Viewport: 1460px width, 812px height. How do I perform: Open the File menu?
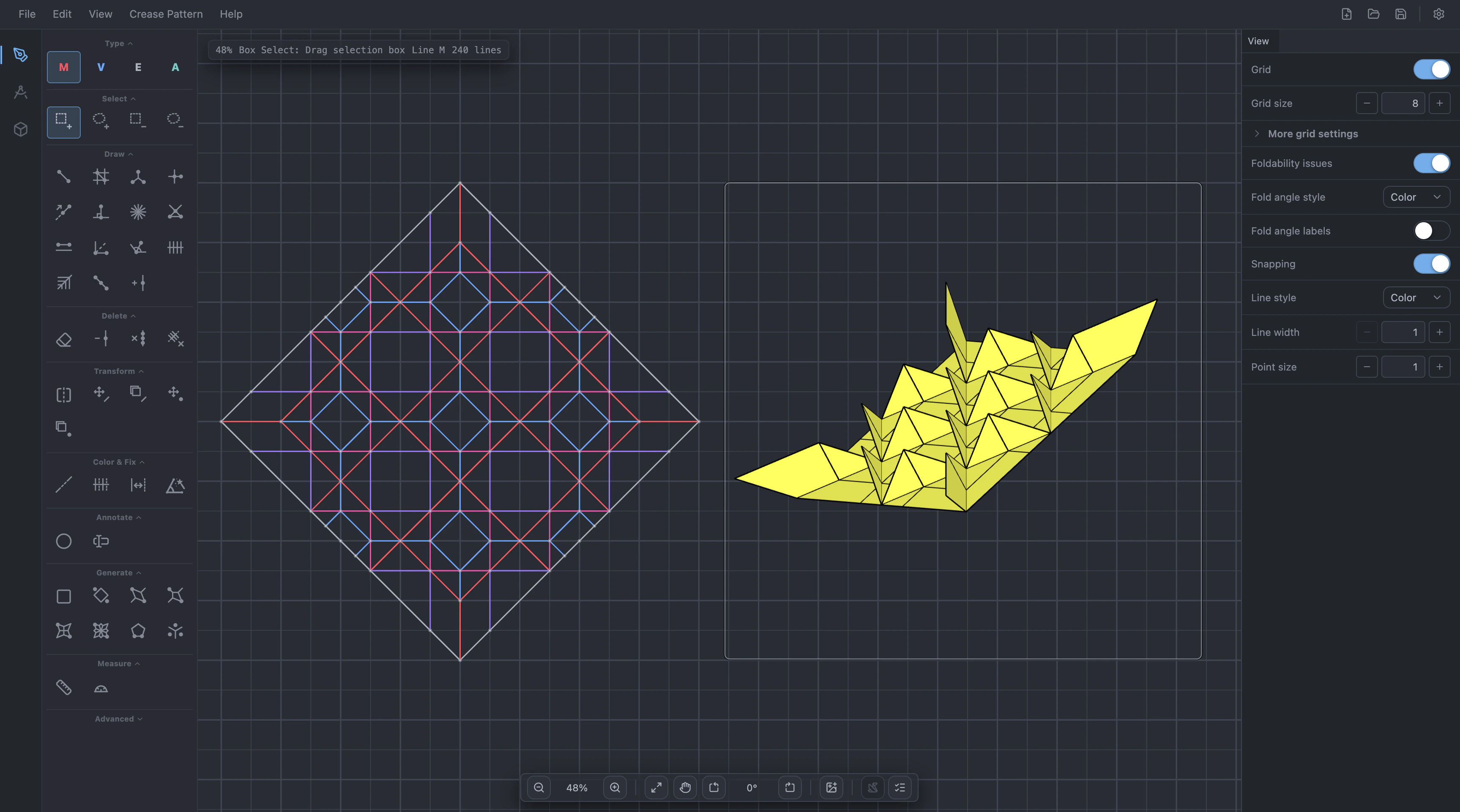pos(27,14)
